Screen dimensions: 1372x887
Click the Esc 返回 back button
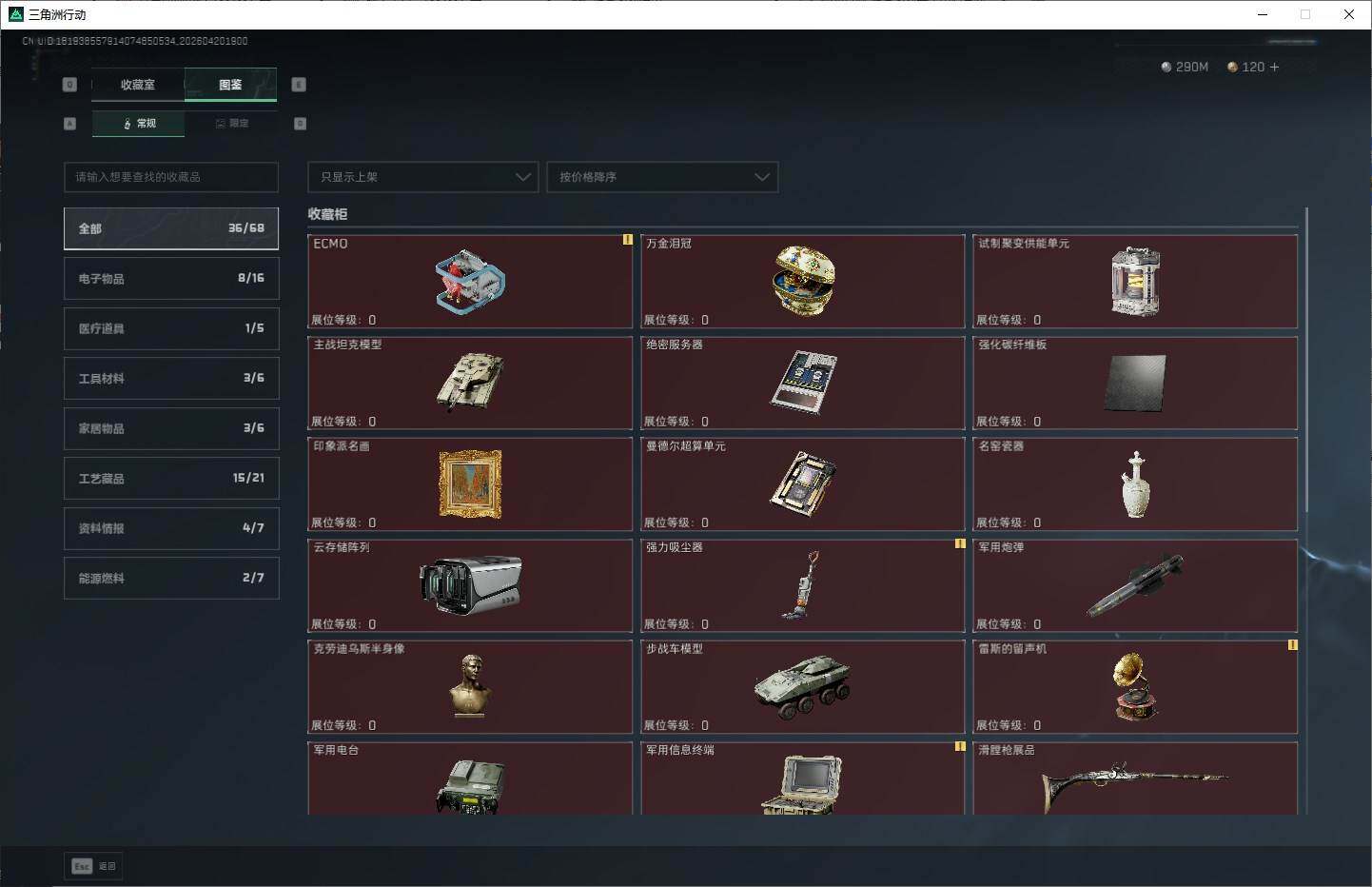pos(93,866)
